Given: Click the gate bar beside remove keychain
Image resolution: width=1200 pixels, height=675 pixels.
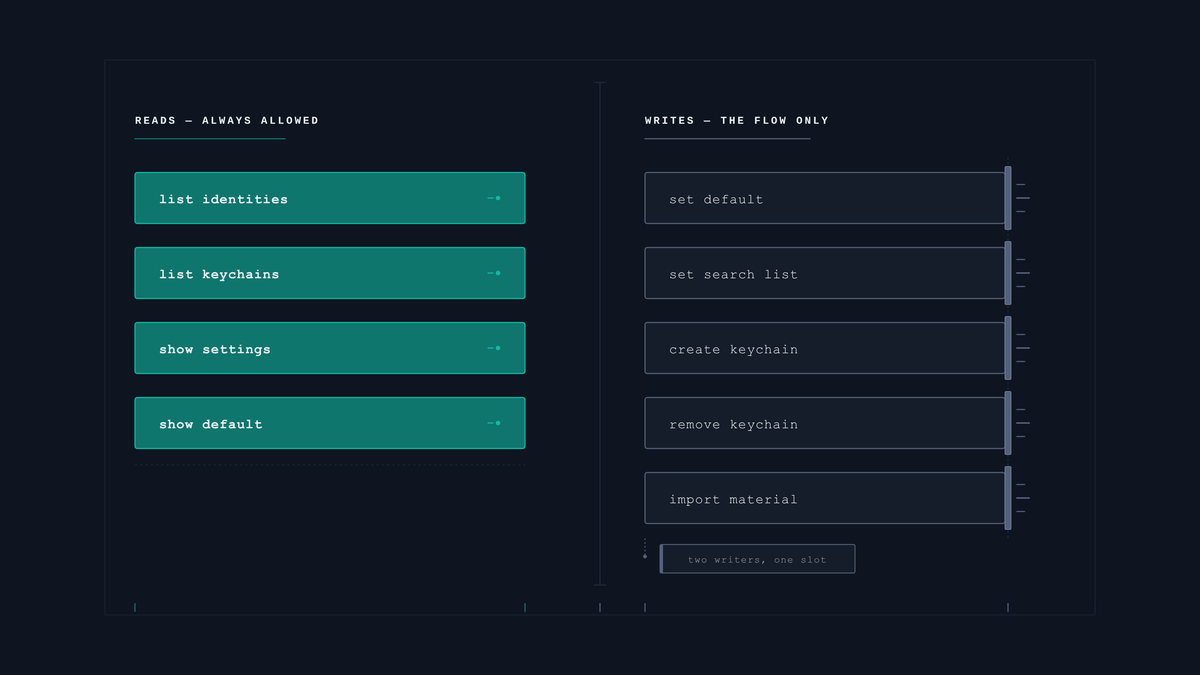Looking at the screenshot, I should (x=1008, y=423).
